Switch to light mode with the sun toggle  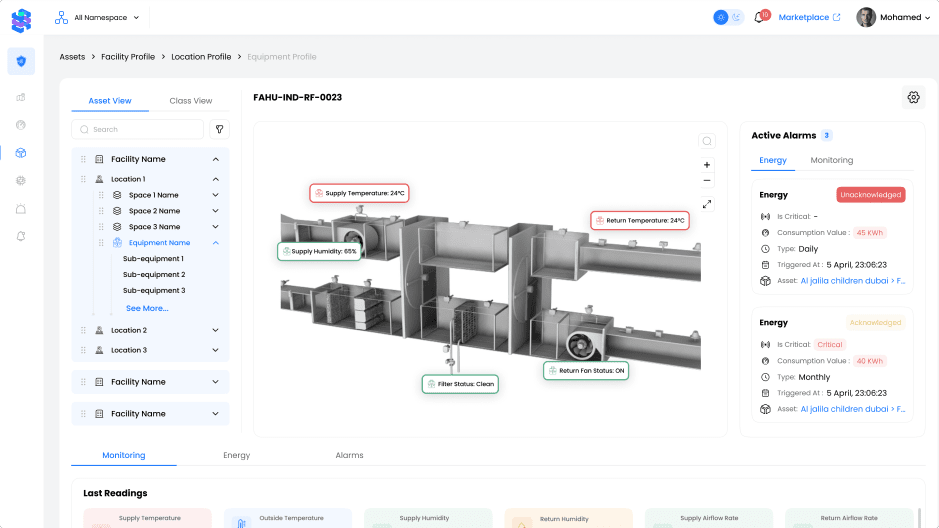[x=721, y=17]
